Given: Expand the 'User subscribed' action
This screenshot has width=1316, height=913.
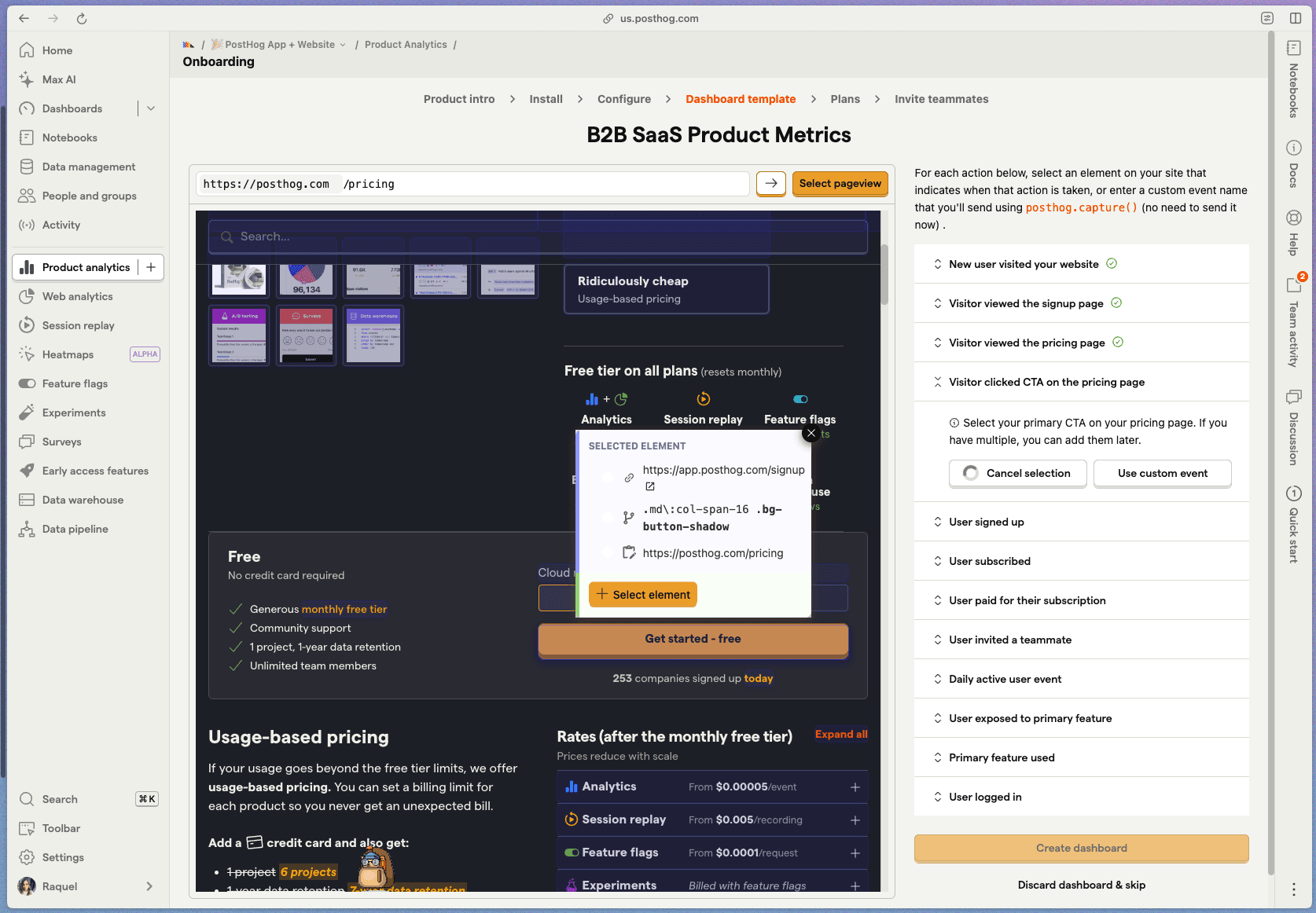Looking at the screenshot, I should 1081,561.
